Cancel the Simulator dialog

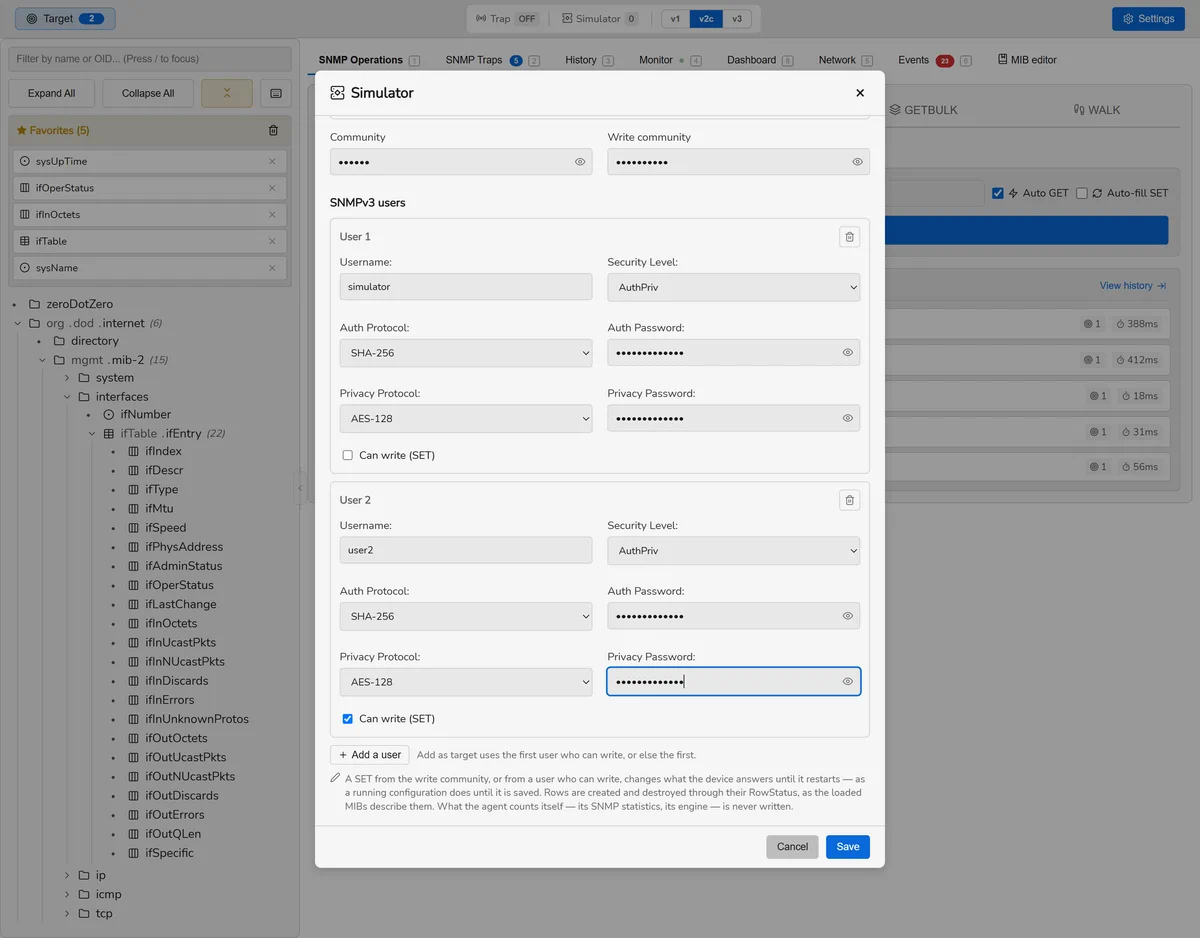coord(792,847)
